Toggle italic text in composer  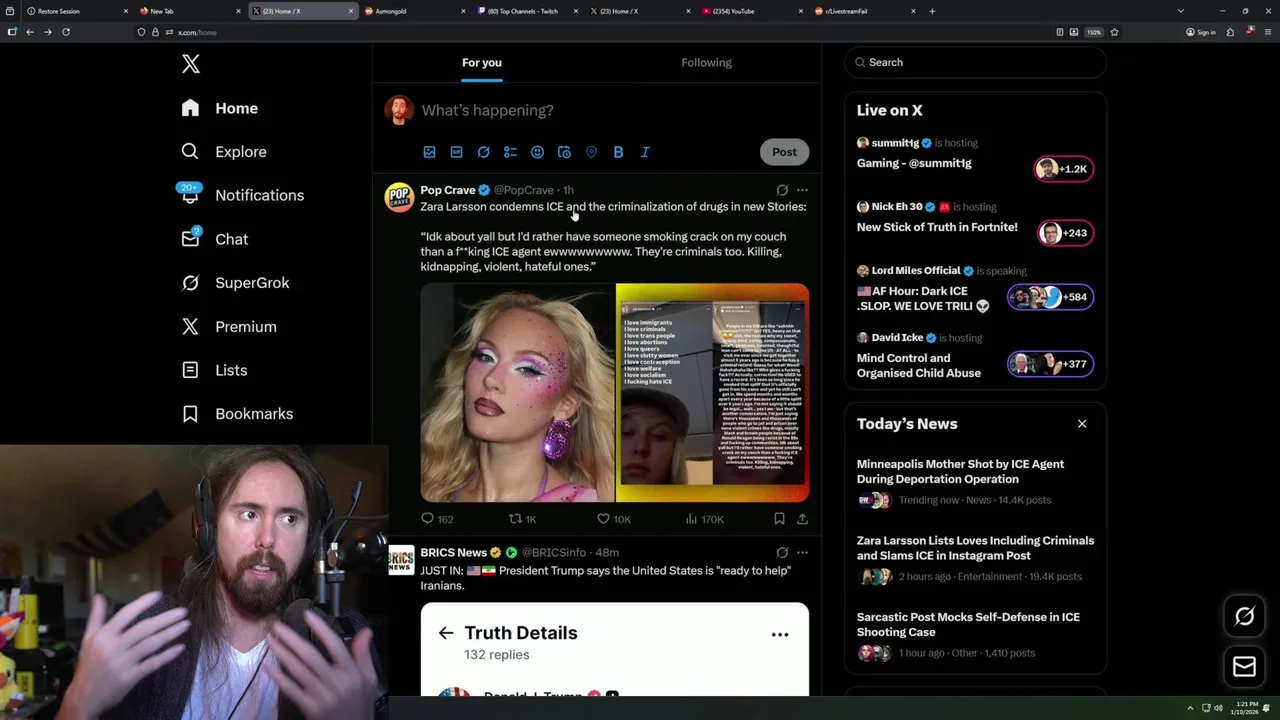tap(645, 152)
